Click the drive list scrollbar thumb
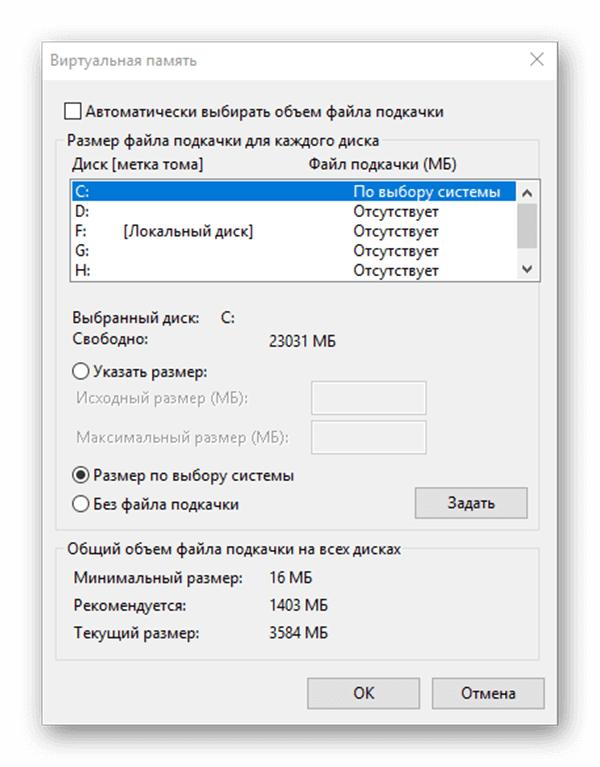 (527, 226)
